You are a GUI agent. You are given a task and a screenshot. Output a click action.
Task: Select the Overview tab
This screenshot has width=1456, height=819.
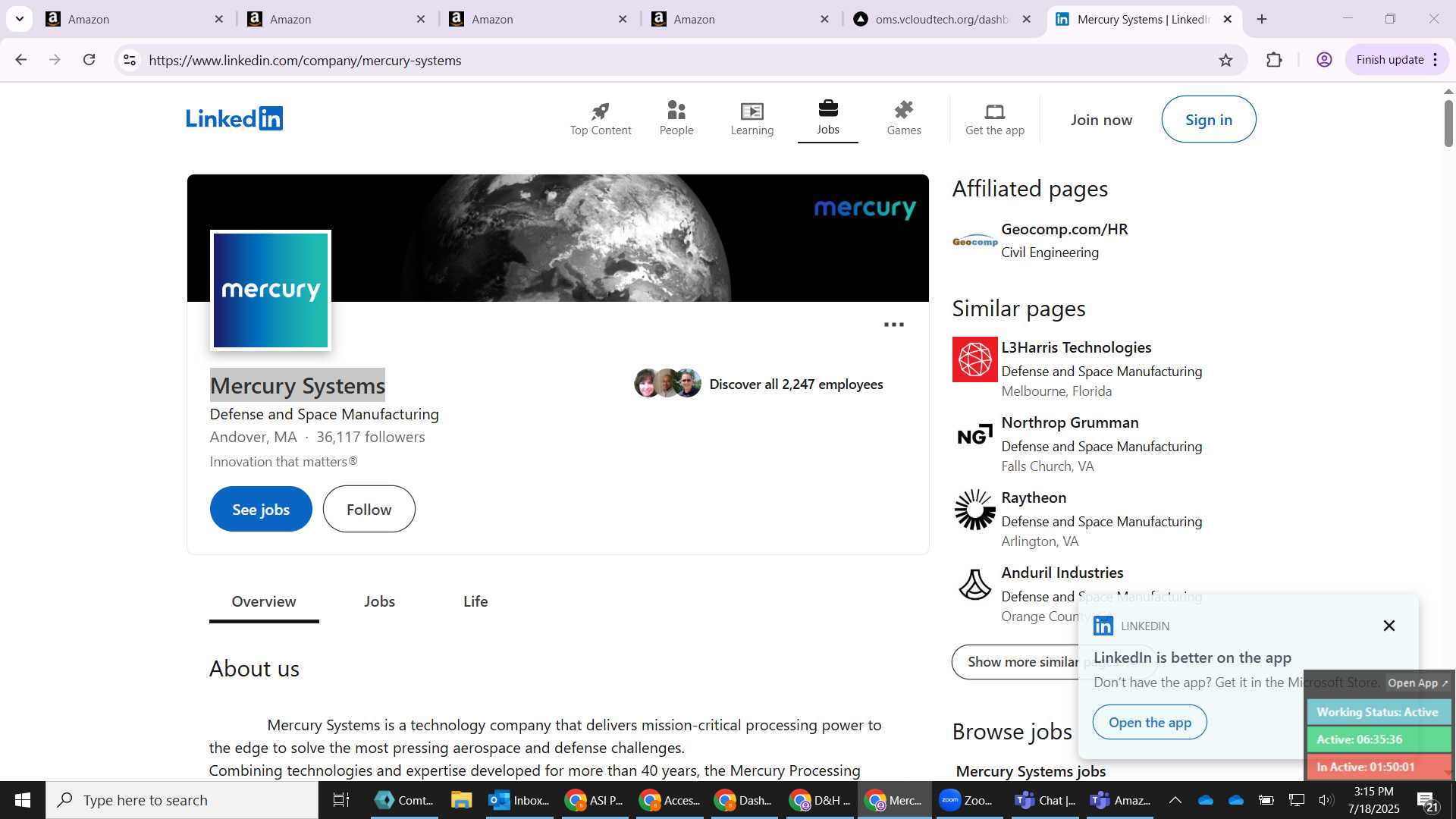tap(264, 601)
